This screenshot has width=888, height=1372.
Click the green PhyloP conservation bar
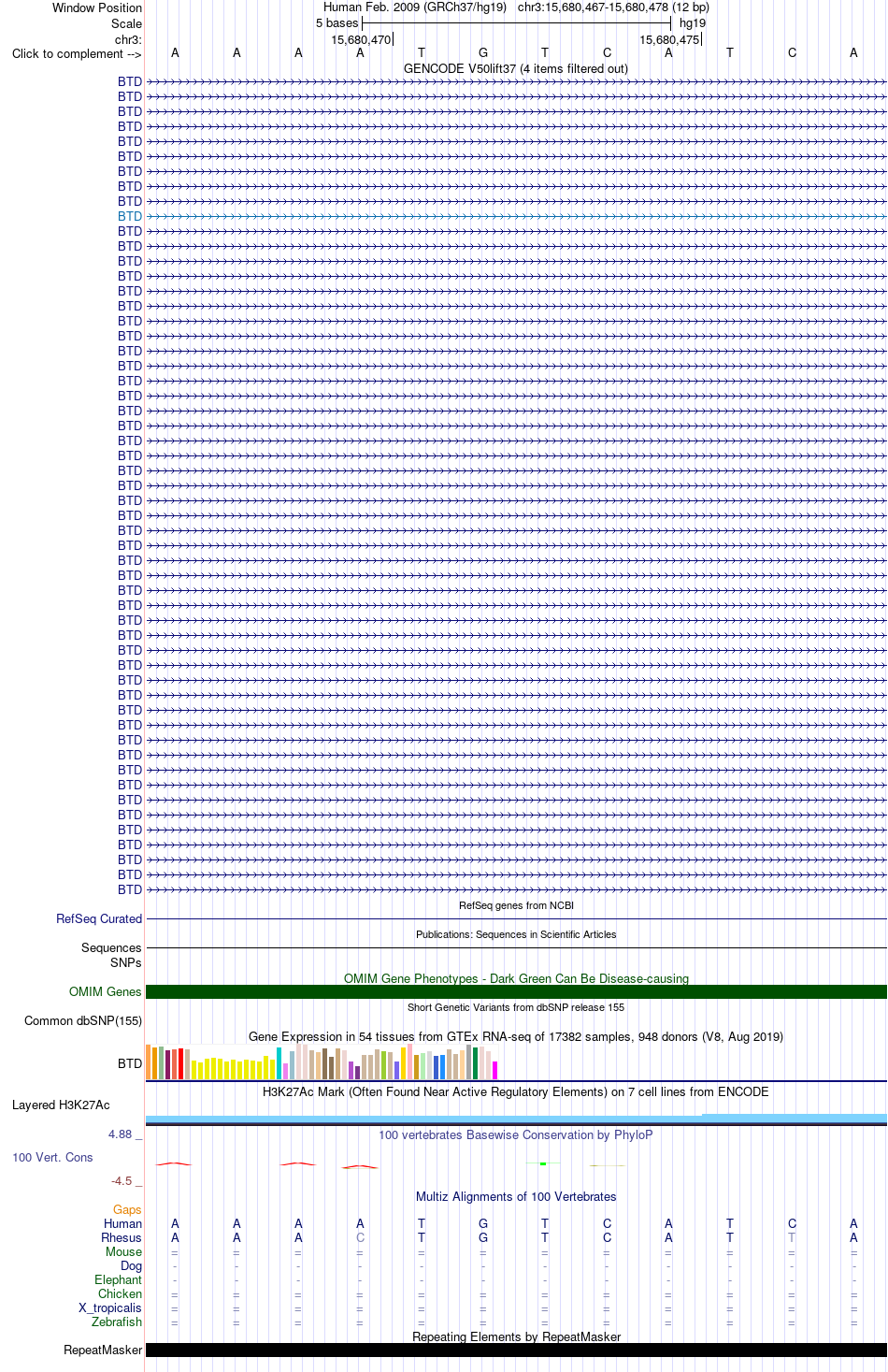click(x=543, y=1163)
